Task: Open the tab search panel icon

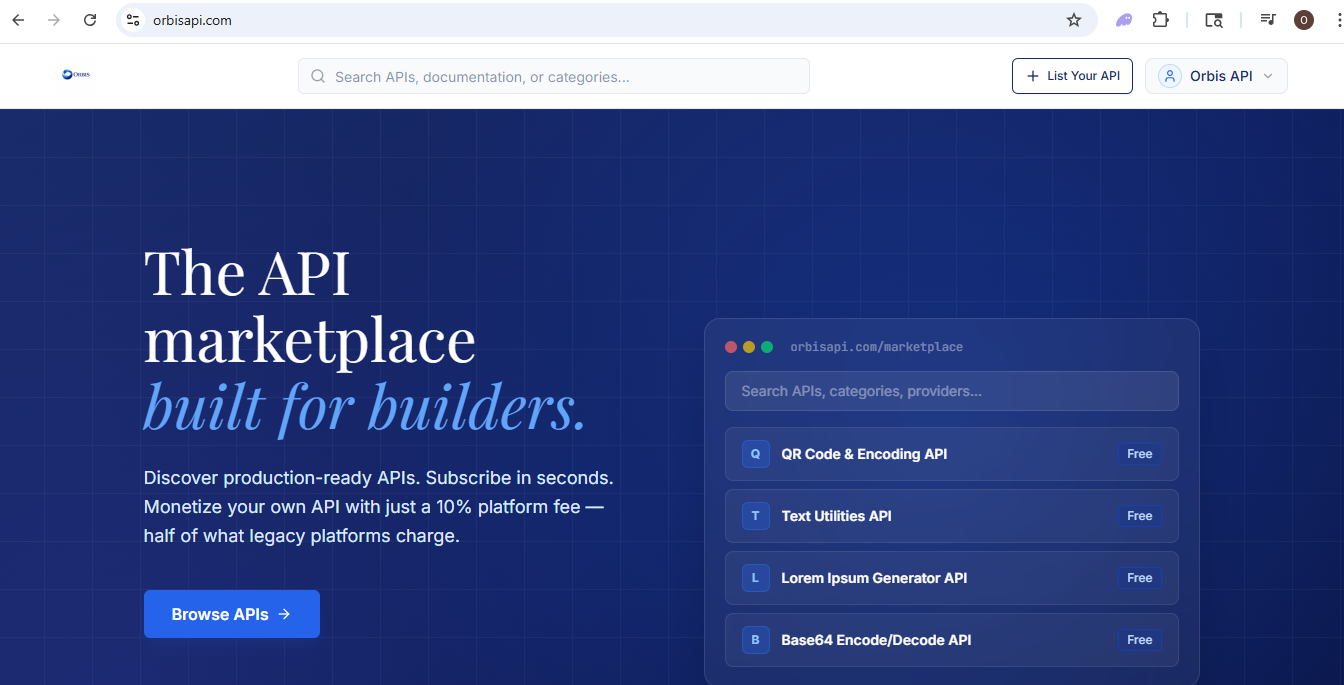Action: (1214, 19)
